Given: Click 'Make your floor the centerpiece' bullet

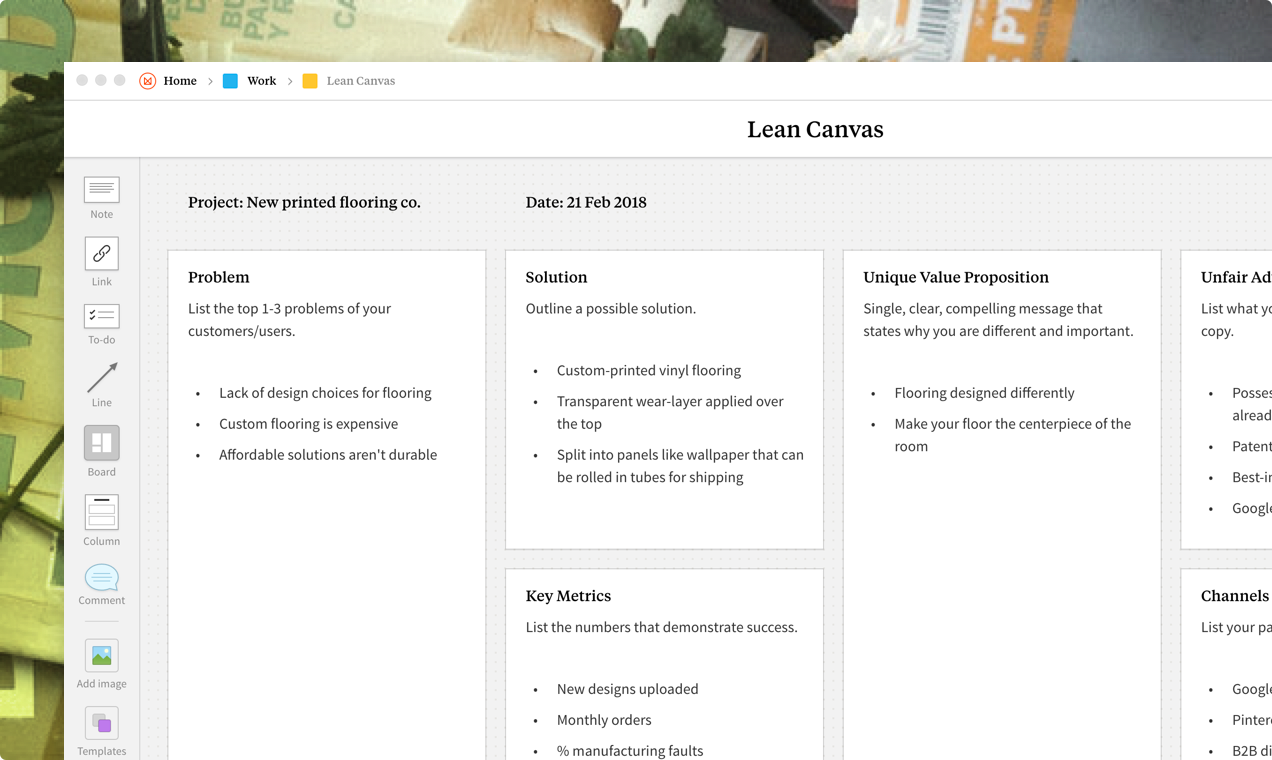Looking at the screenshot, I should [1013, 435].
